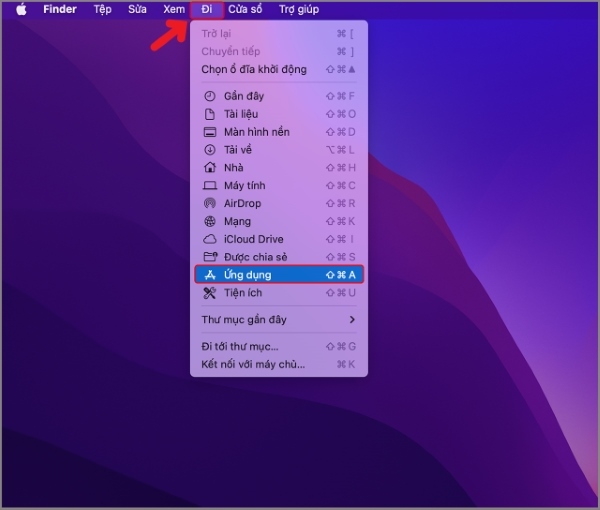Choose Chọn ổ đĩa khởi động menu item
This screenshot has height=510, width=600.
click(254, 69)
